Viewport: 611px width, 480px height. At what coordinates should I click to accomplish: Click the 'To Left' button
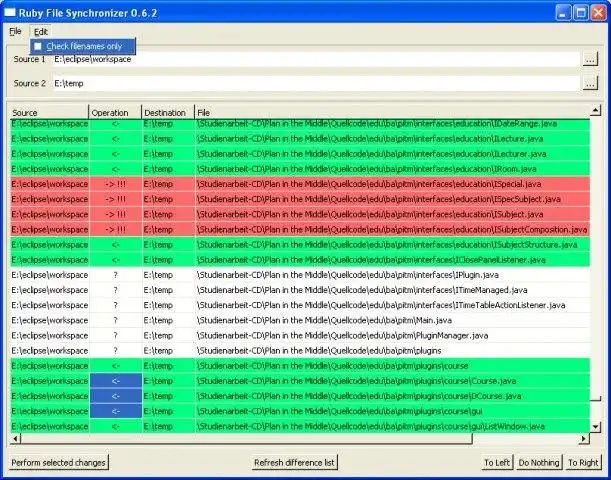click(x=496, y=462)
